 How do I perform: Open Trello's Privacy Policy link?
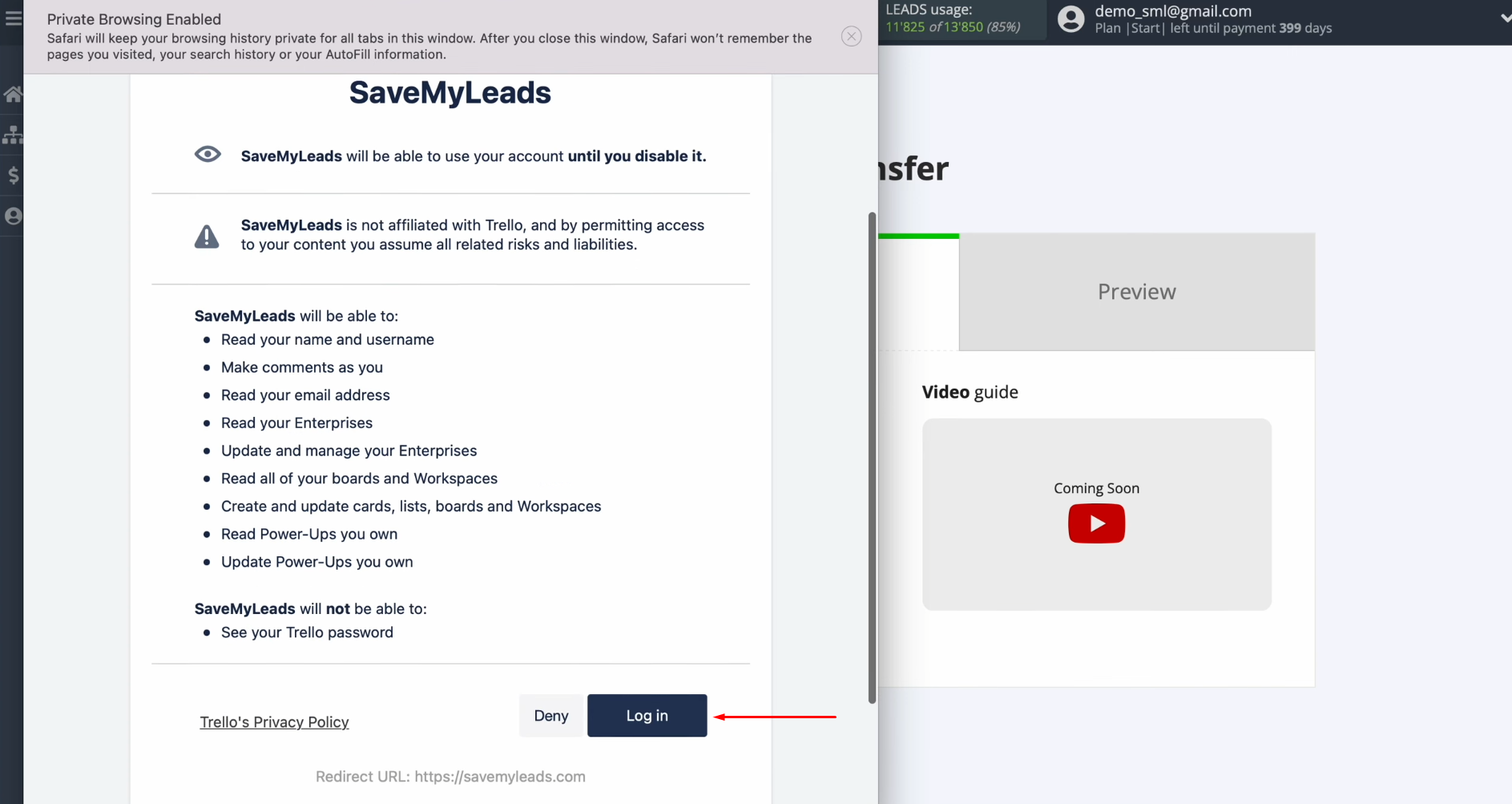click(274, 721)
